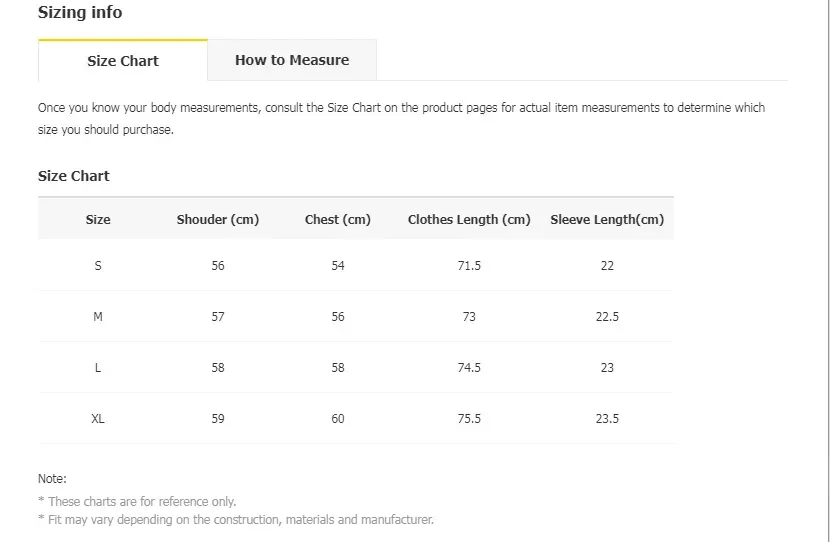
Task: Click the Sleeve Length(cm) header
Action: [x=607, y=220]
